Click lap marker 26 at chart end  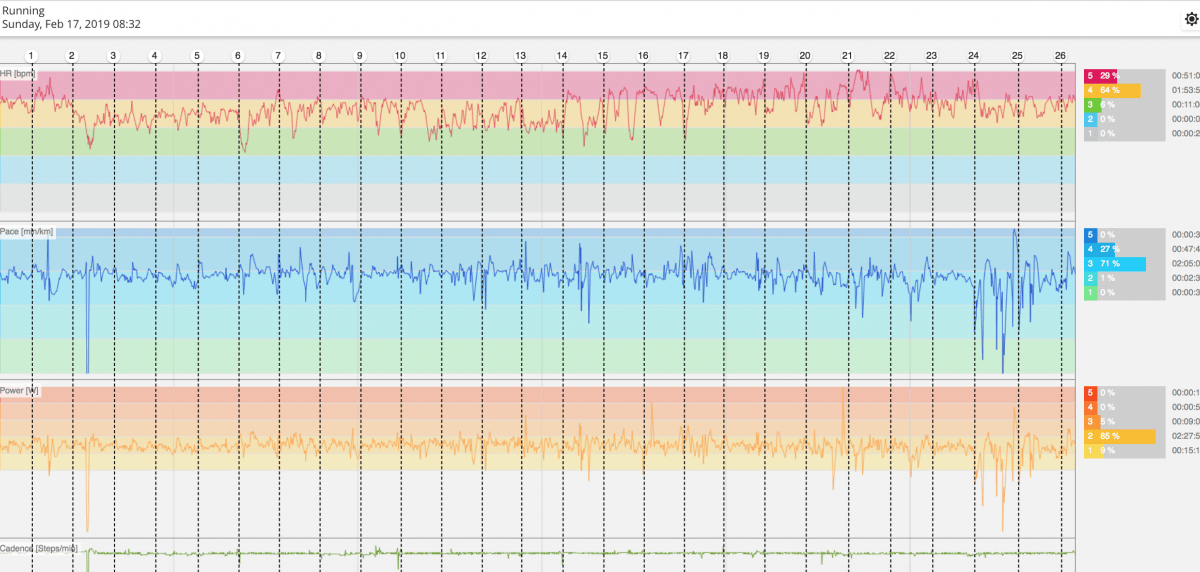(x=1060, y=56)
